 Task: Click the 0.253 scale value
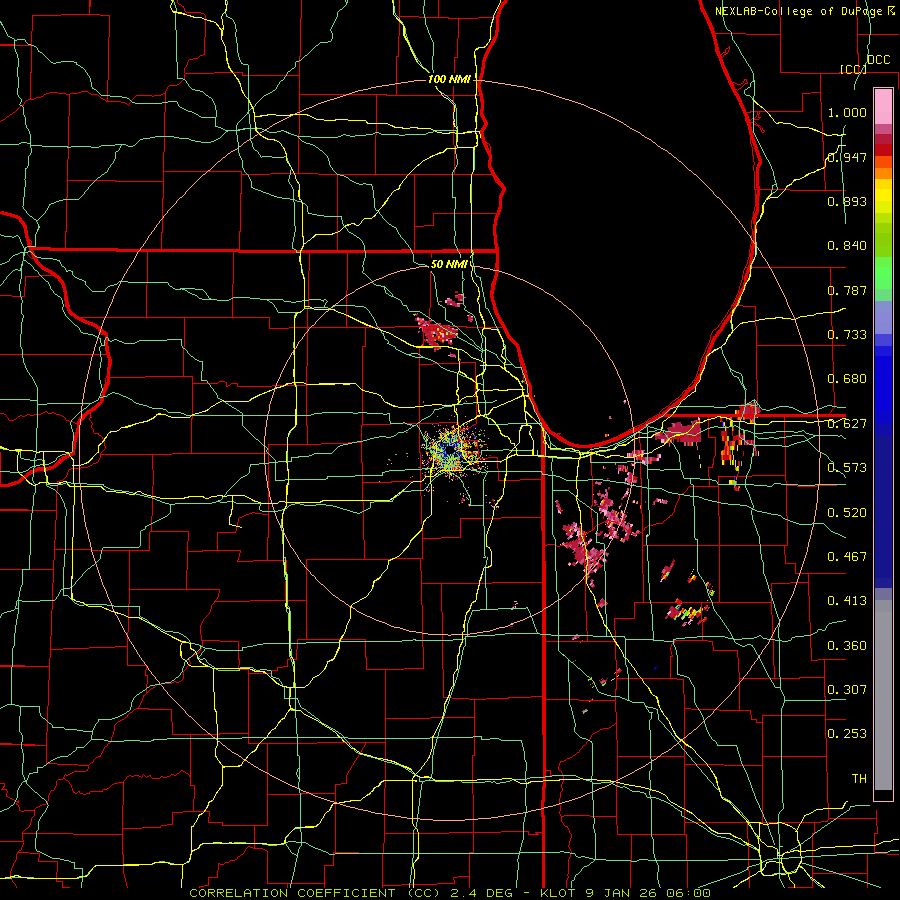coord(847,734)
